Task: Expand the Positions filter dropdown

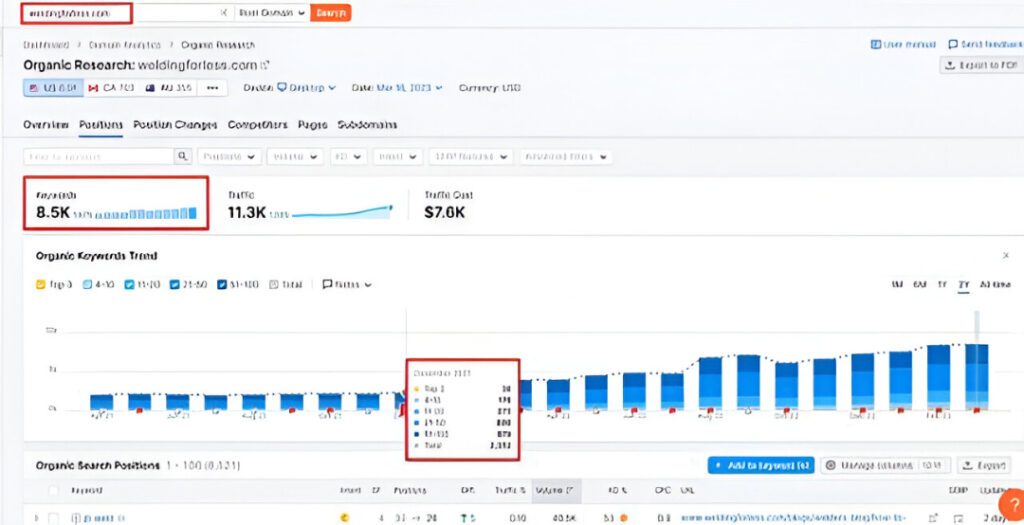Action: click(x=229, y=157)
